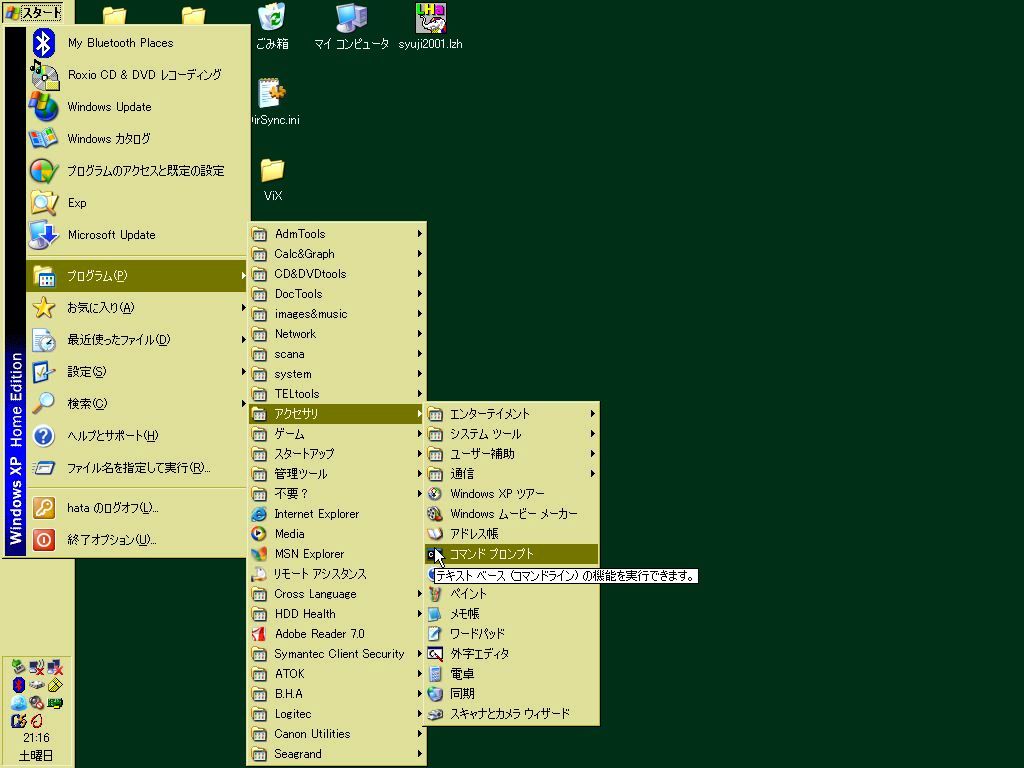This screenshot has width=1024, height=768.
Task: Select the DirSync.ini desktop file
Action: pos(273,100)
